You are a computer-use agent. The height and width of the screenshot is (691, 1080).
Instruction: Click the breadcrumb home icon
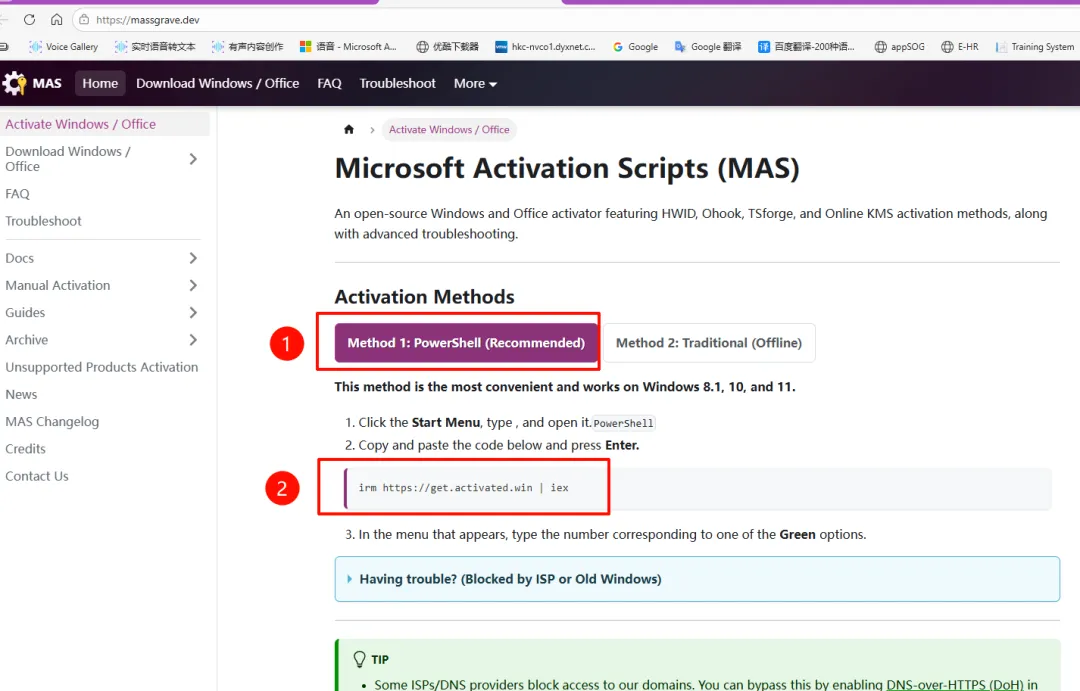(349, 130)
